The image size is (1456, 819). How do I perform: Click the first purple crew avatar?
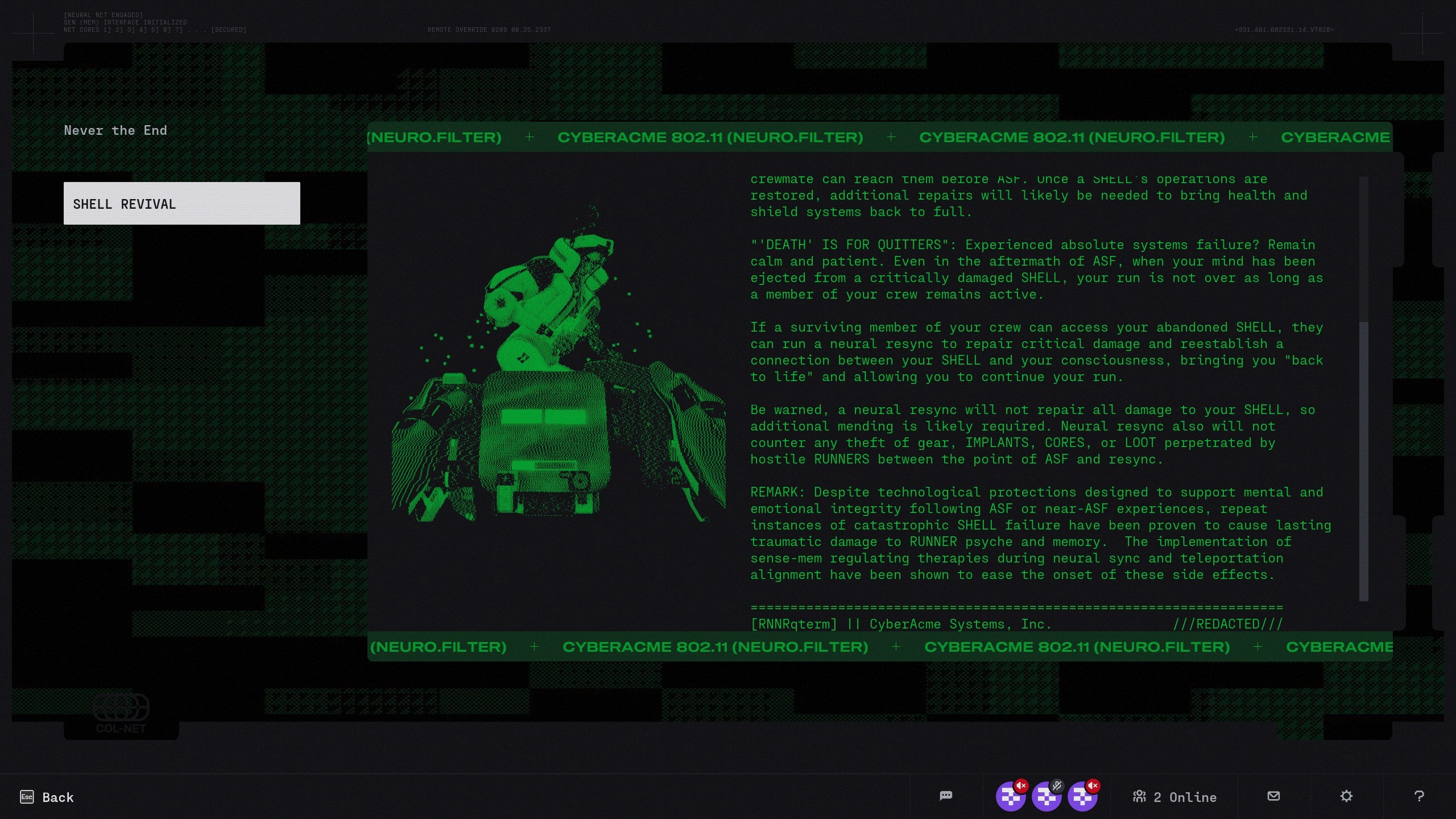(1010, 797)
